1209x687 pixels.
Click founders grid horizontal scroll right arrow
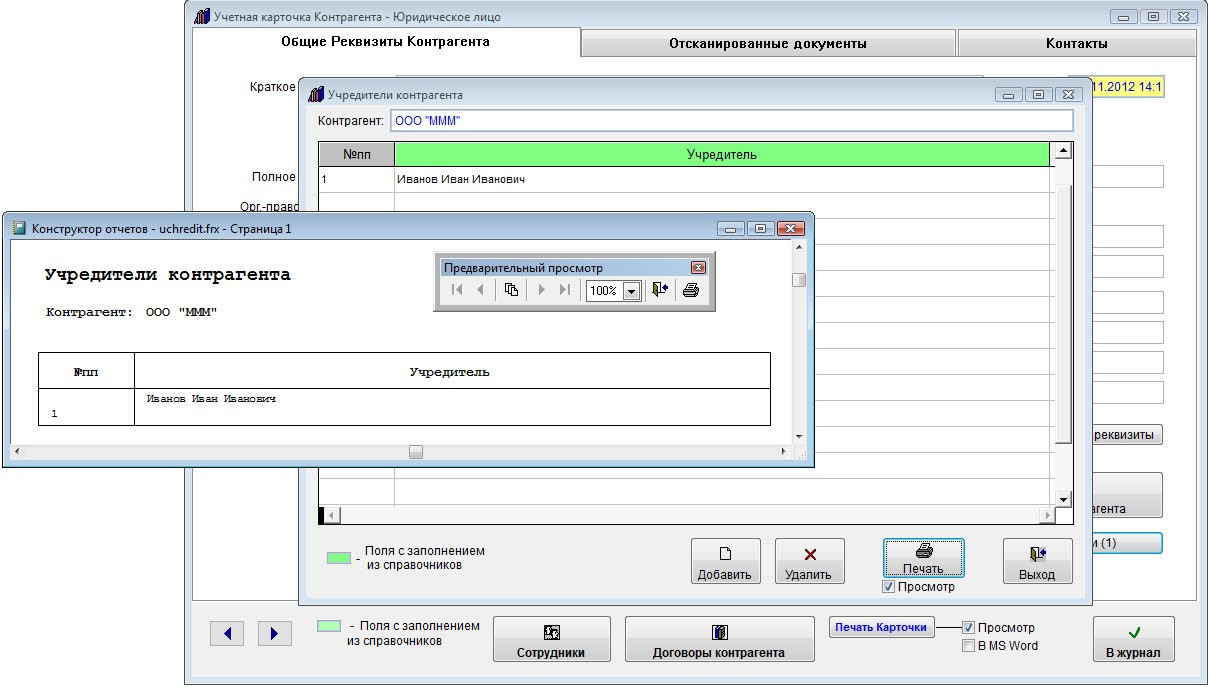(x=1045, y=516)
